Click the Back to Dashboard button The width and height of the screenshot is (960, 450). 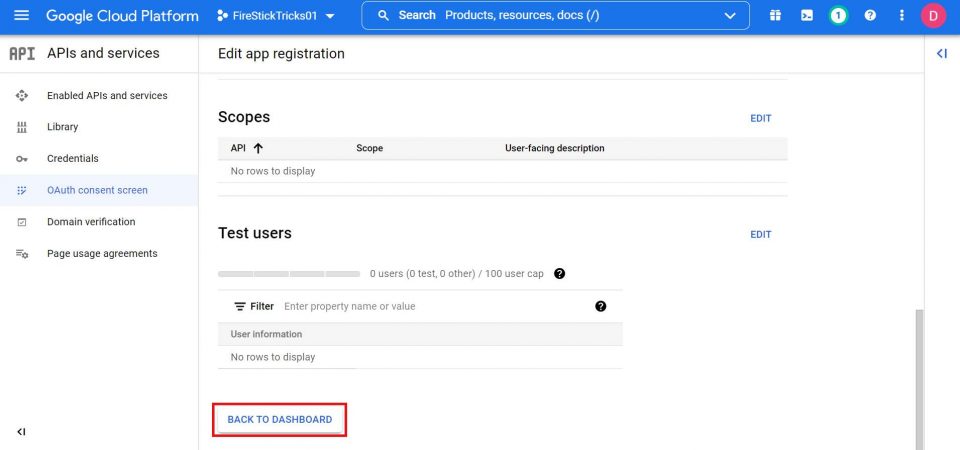pos(280,419)
